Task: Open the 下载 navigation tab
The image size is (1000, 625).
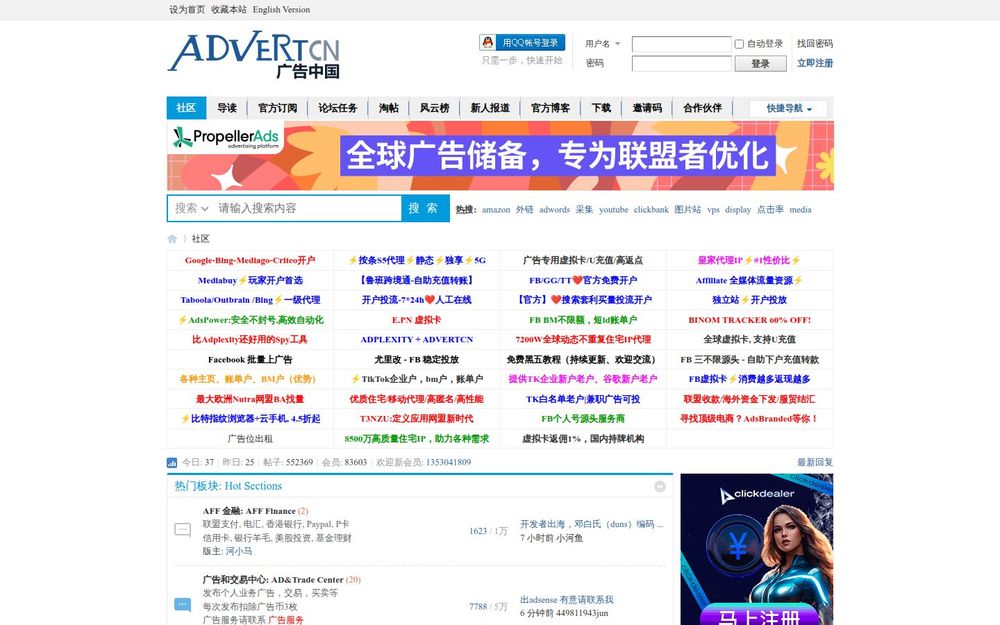Action: tap(601, 108)
